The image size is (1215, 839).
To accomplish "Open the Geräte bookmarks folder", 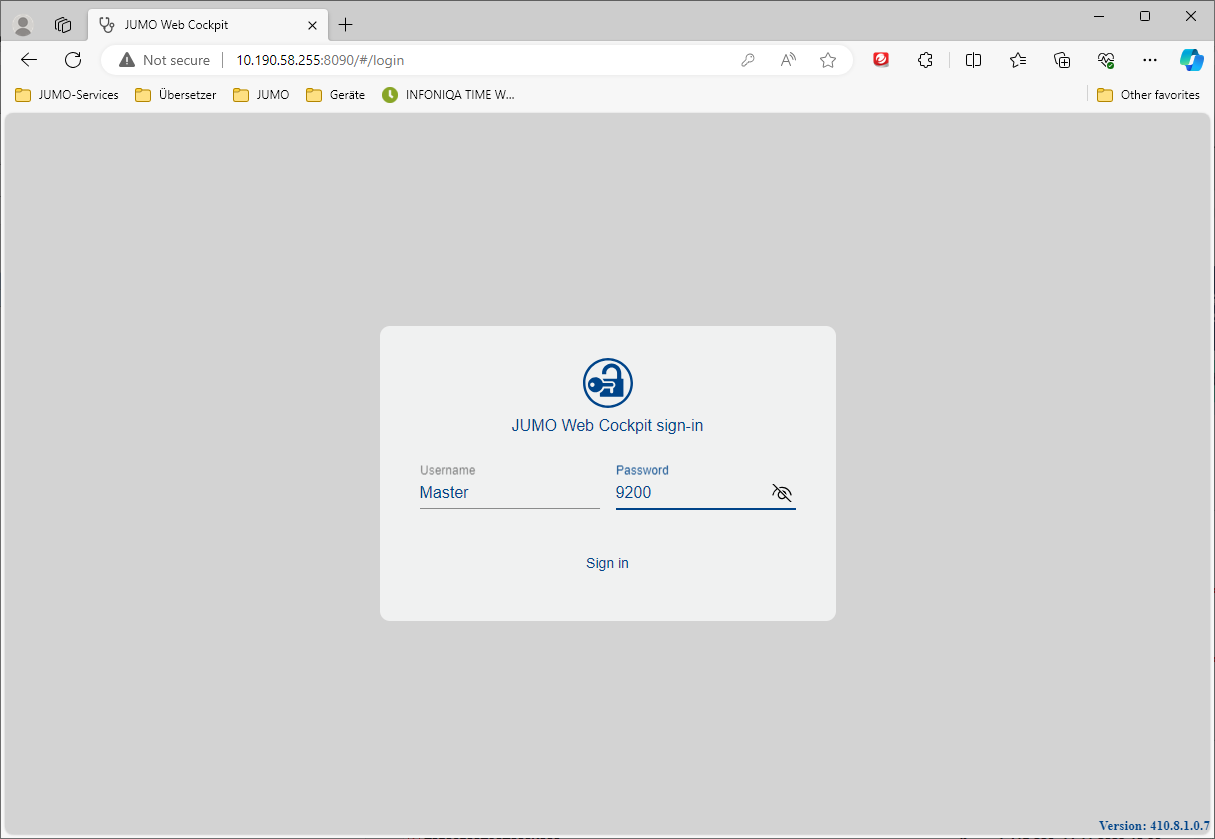I will [x=335, y=95].
